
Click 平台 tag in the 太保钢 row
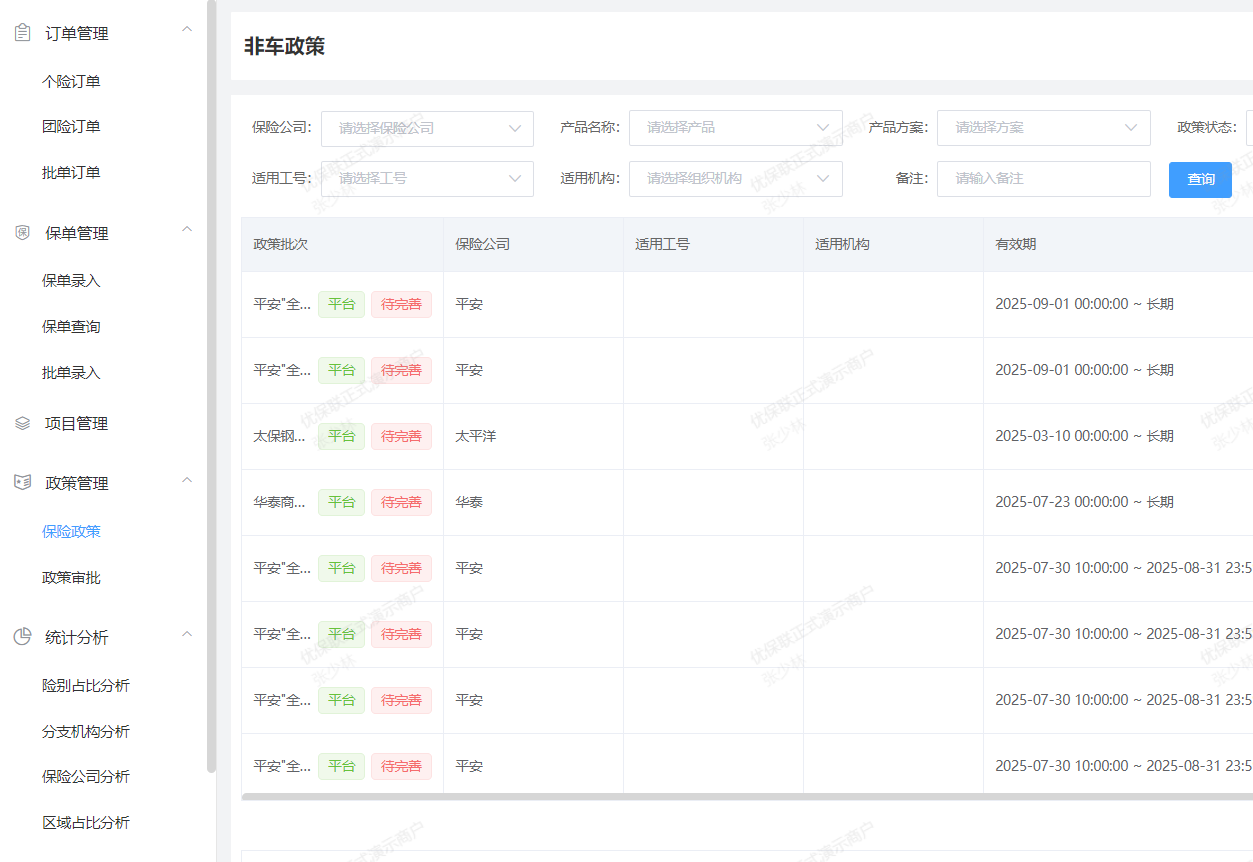point(342,437)
